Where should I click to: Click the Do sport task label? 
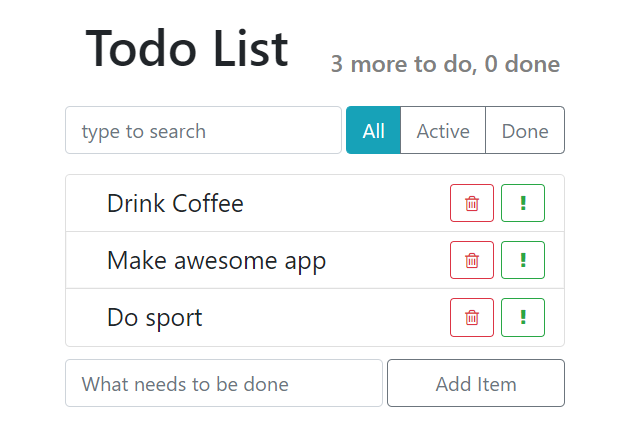pos(155,318)
